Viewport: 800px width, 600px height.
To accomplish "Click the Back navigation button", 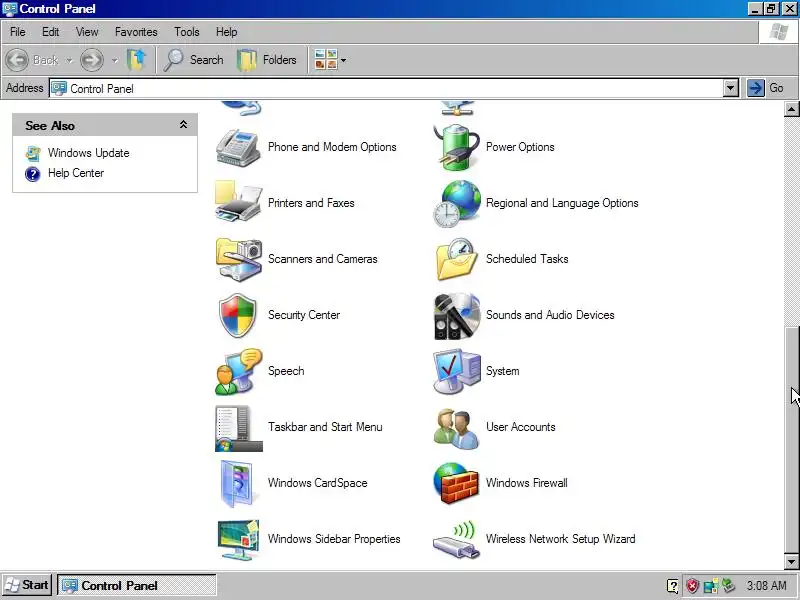I will (x=32, y=60).
